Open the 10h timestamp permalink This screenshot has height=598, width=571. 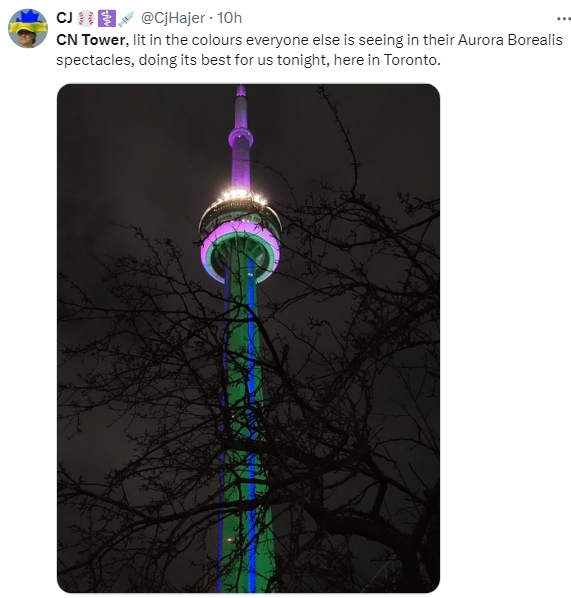[230, 18]
